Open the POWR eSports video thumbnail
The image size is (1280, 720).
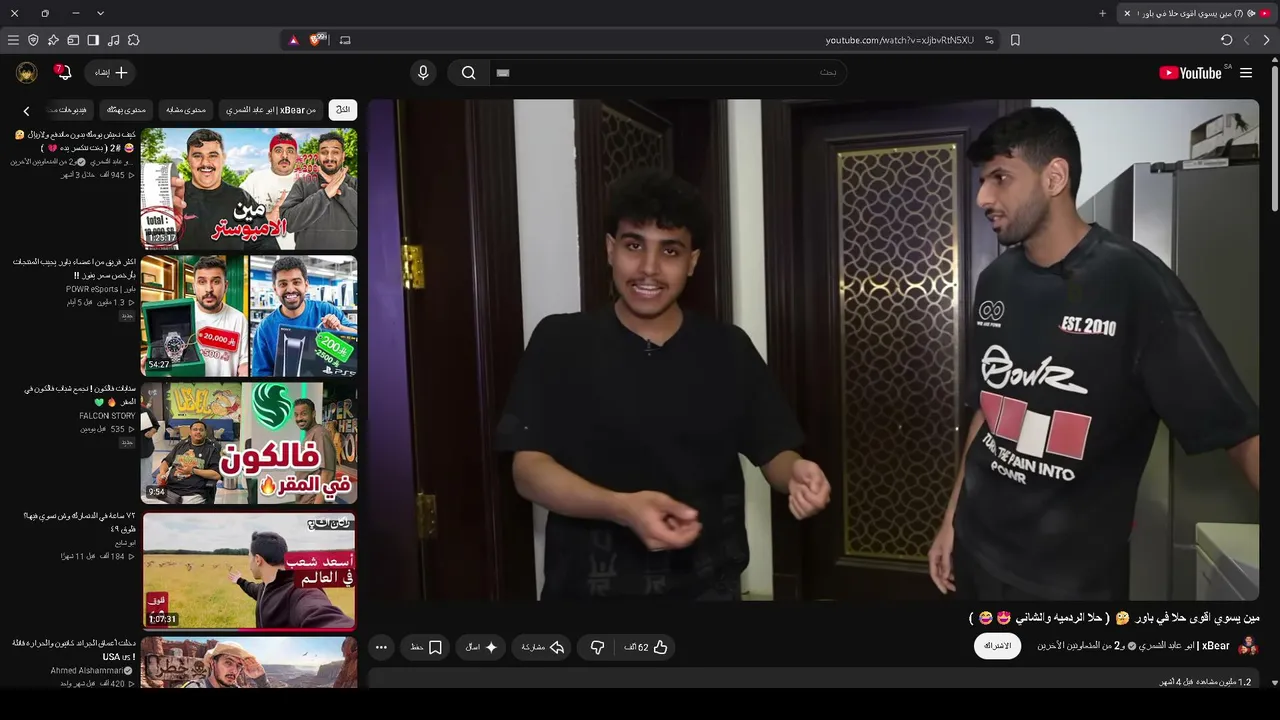249,315
